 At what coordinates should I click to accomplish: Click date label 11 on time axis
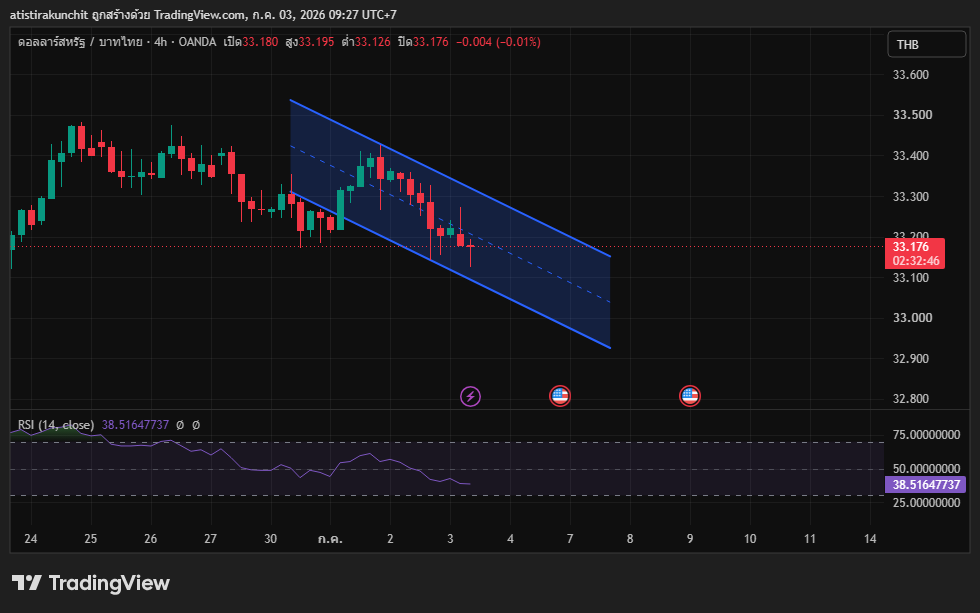pyautogui.click(x=810, y=539)
